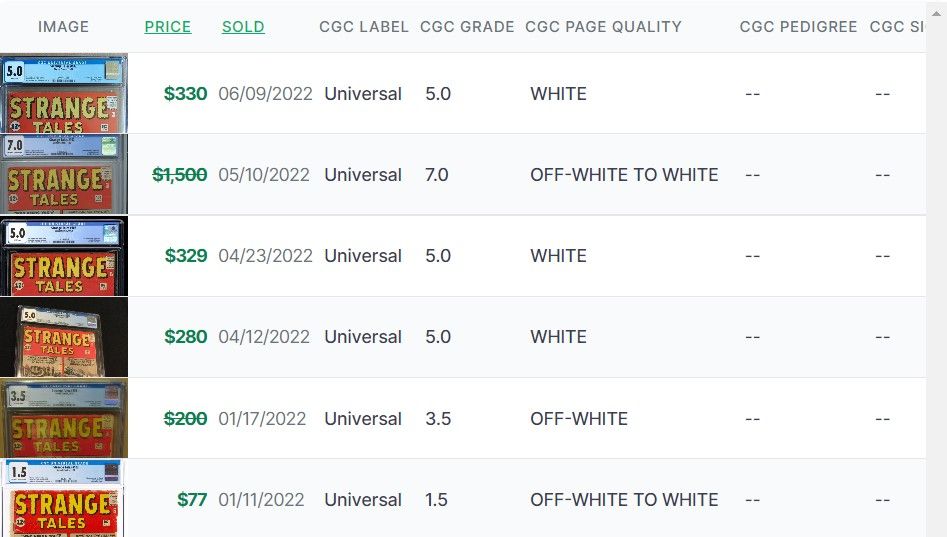Click the struck-through $1,500 price
This screenshot has height=537, width=947.
180,175
